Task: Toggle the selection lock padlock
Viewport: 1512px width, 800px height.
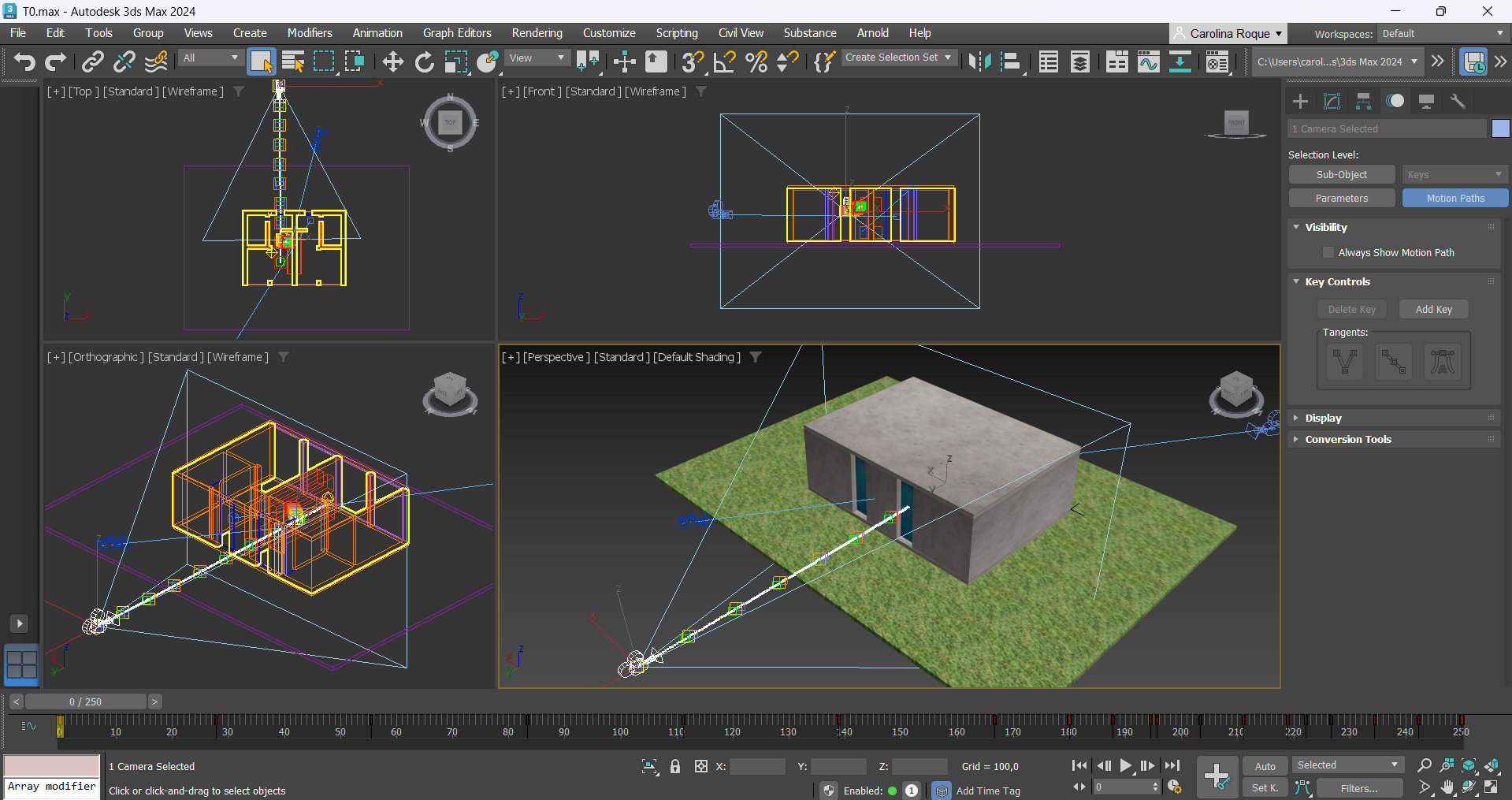Action: pos(675,766)
